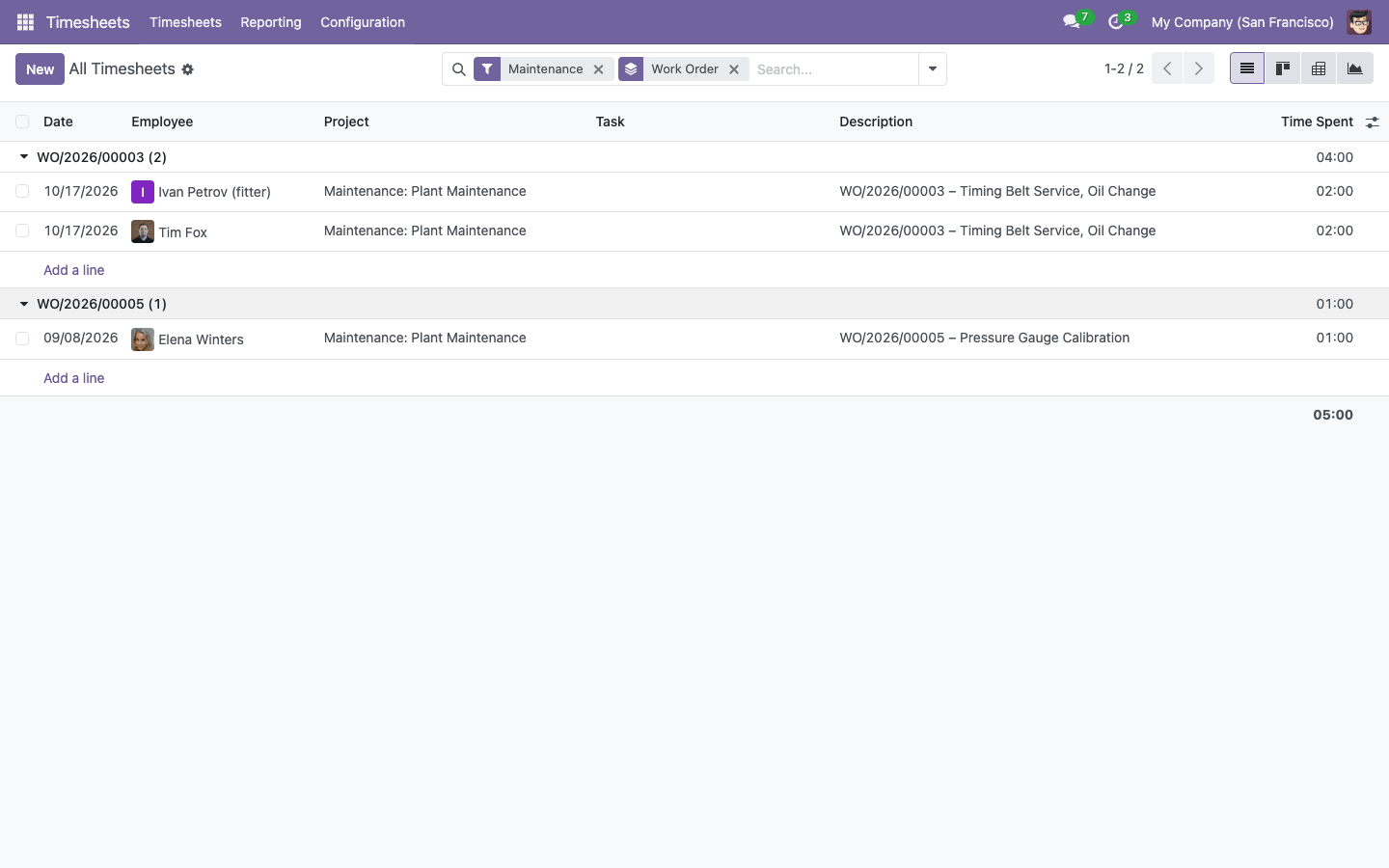Click the Elena Winters employee name

coord(201,339)
